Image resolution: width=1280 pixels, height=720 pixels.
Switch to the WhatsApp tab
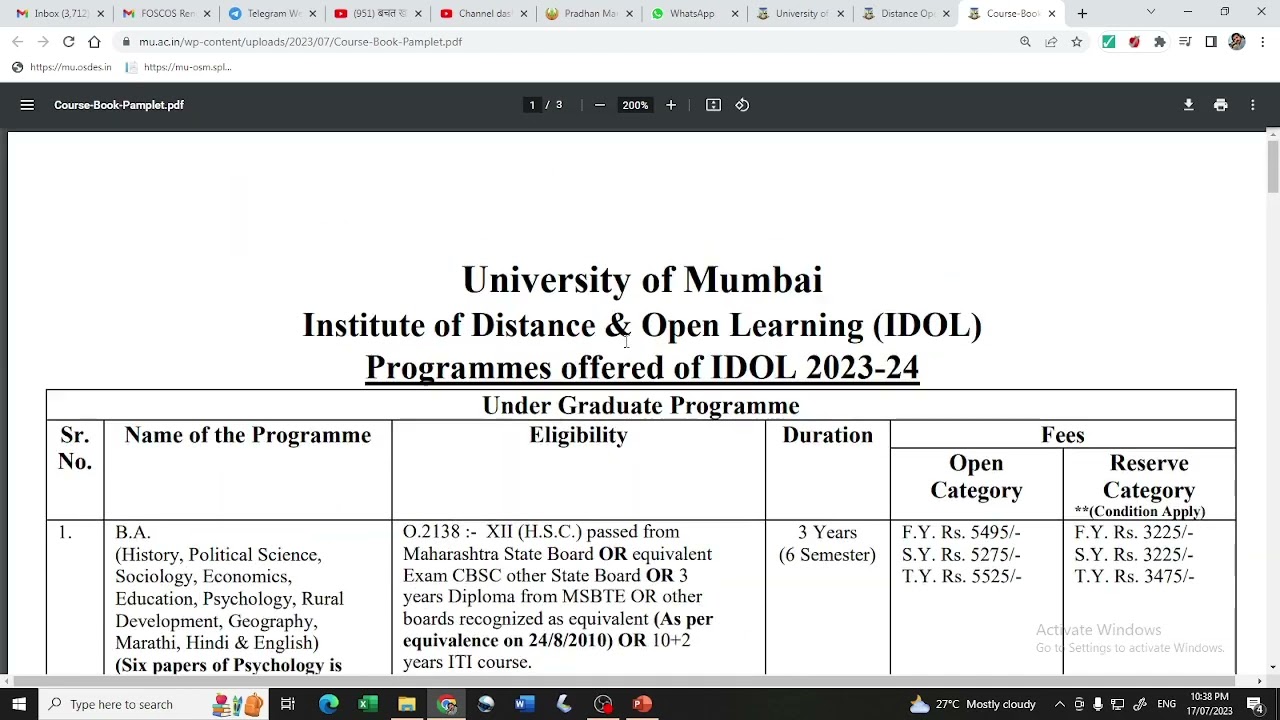694,13
